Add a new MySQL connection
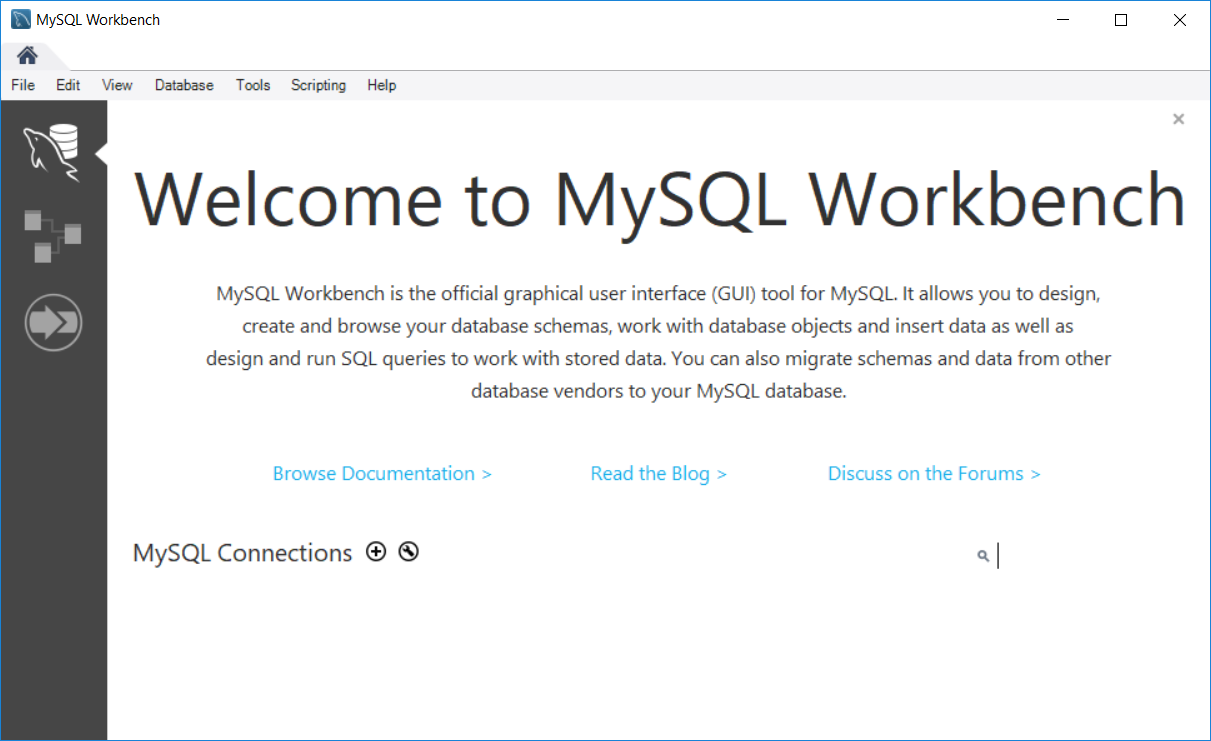The height and width of the screenshot is (741, 1211). 376,551
